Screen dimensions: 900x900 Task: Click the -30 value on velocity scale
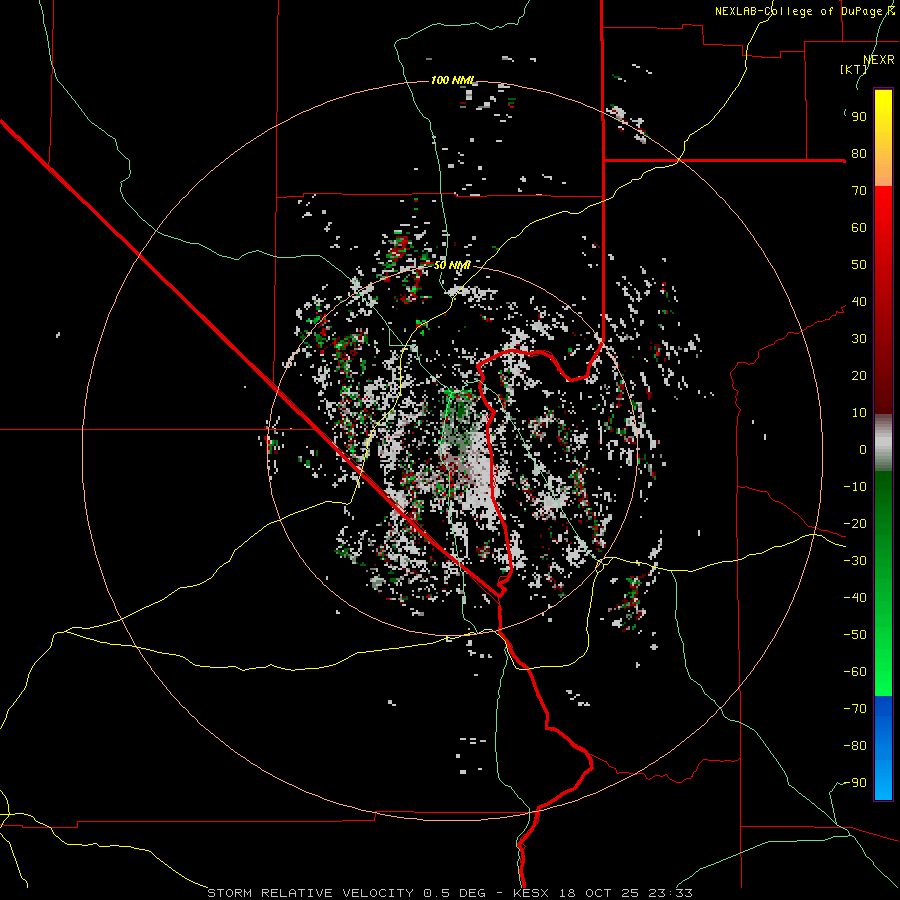click(x=855, y=561)
